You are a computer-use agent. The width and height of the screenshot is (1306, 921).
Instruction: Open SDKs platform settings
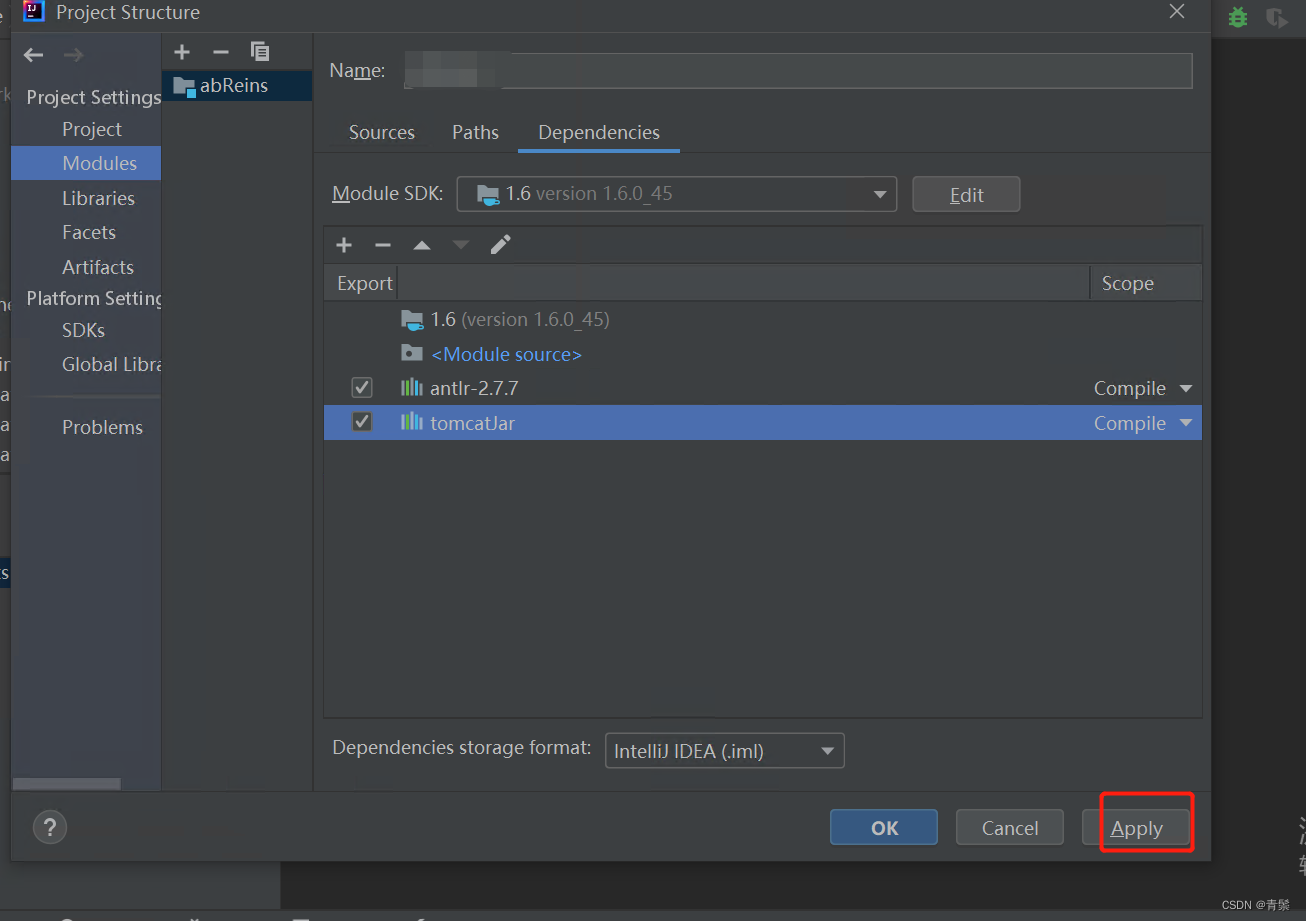coord(83,330)
